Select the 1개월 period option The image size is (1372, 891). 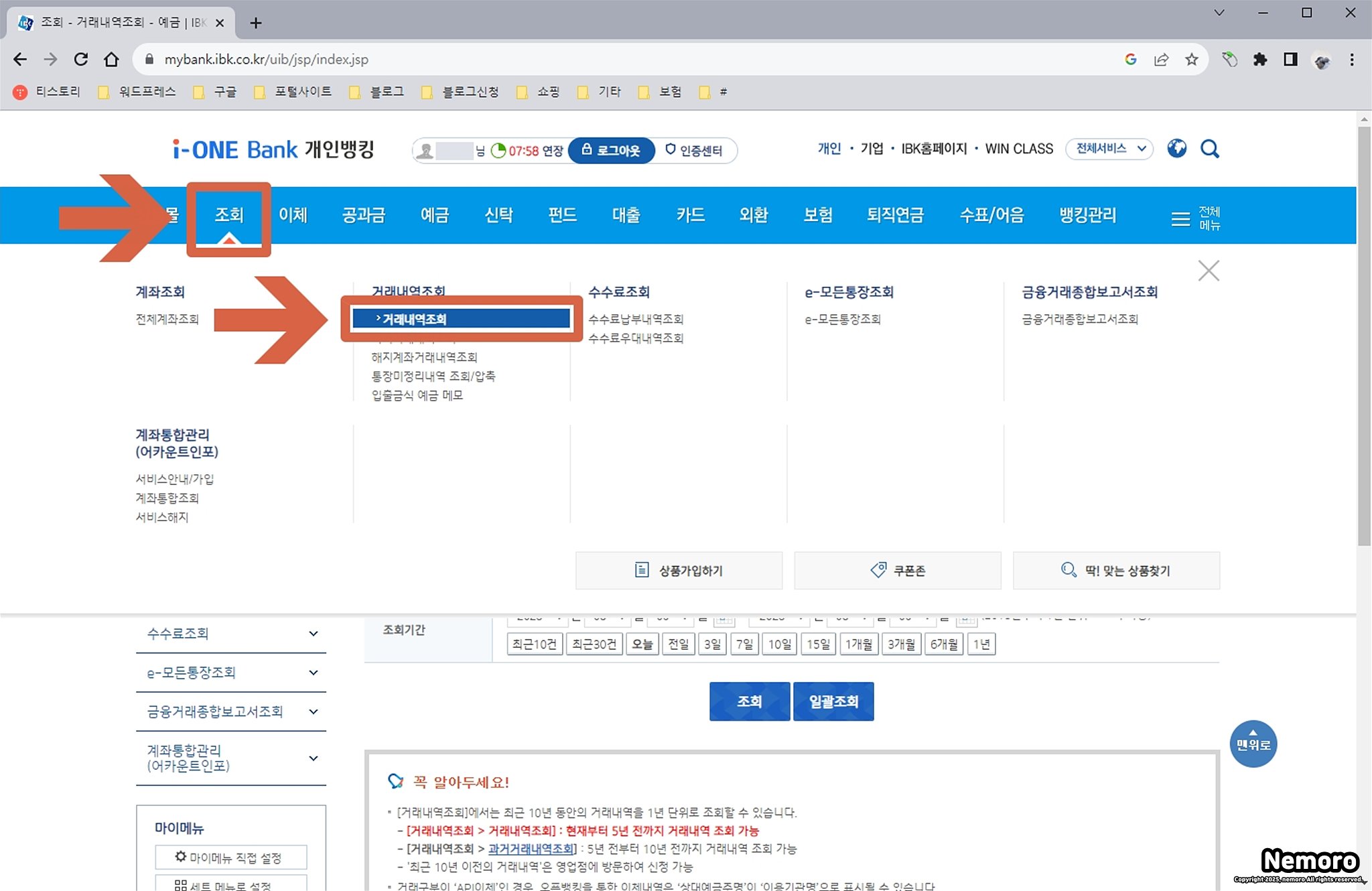(x=858, y=644)
